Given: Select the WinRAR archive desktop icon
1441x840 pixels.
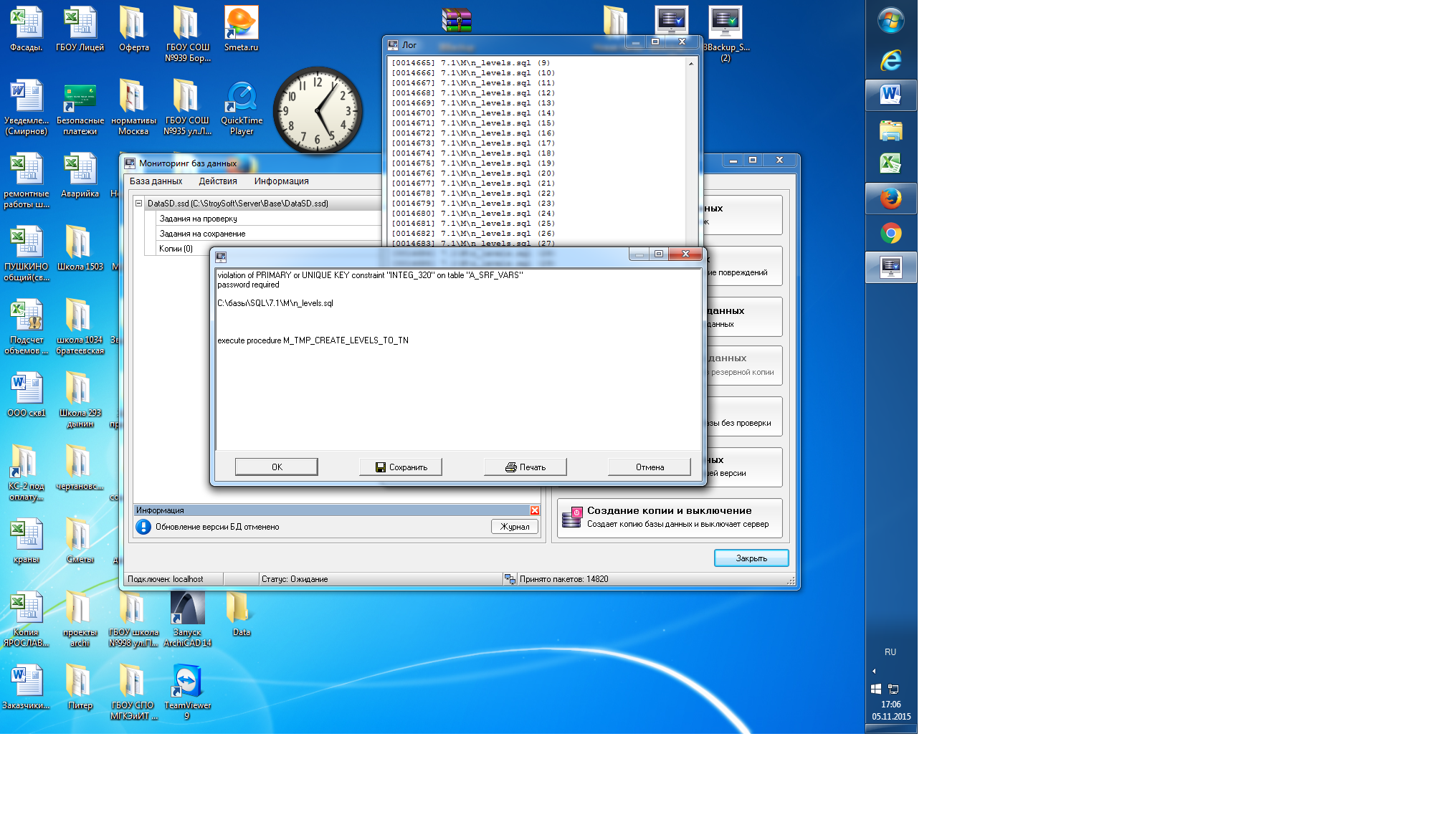Looking at the screenshot, I should click(x=457, y=20).
